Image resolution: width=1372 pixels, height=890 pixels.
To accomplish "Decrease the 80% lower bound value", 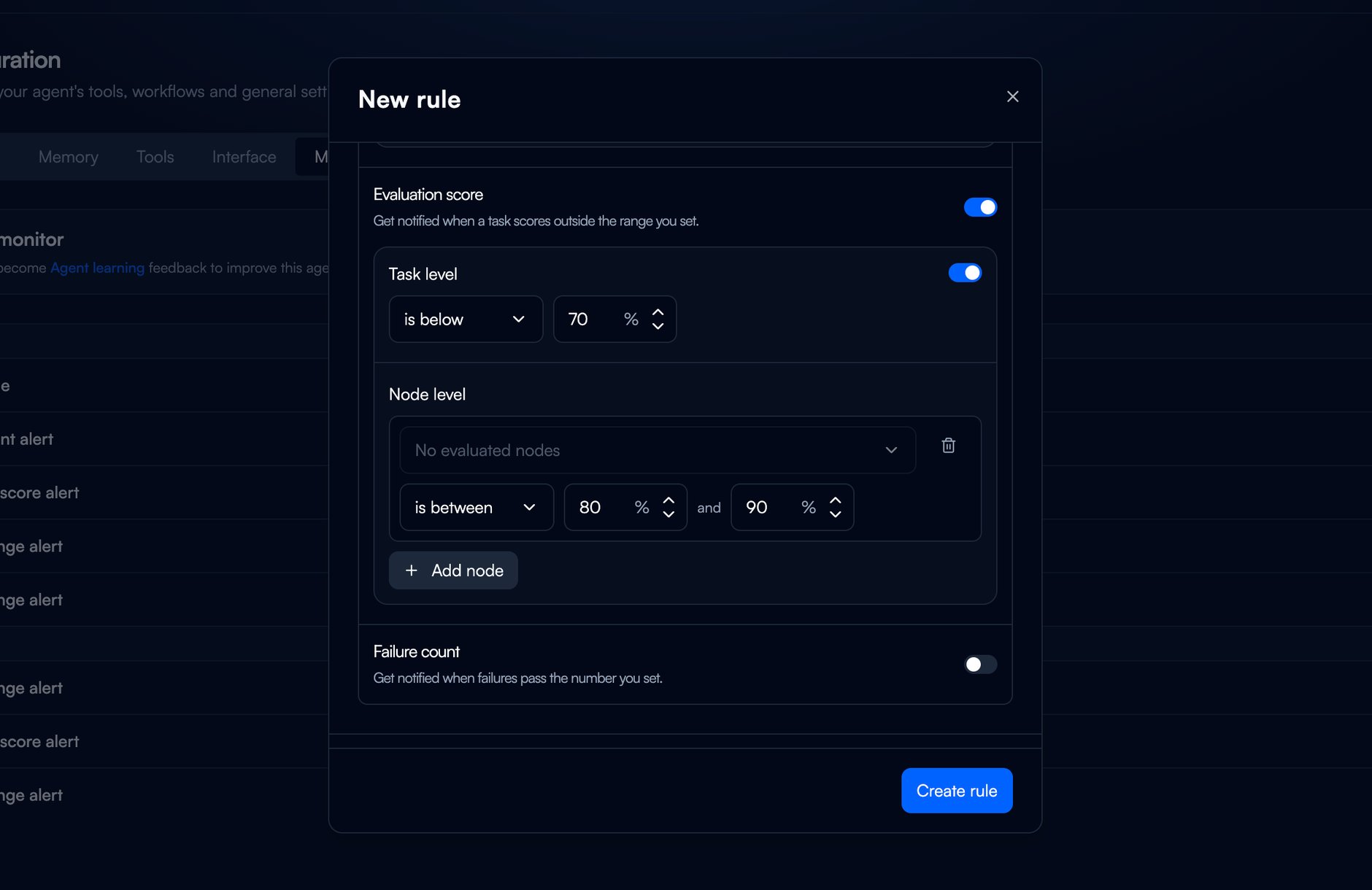I will [x=668, y=514].
